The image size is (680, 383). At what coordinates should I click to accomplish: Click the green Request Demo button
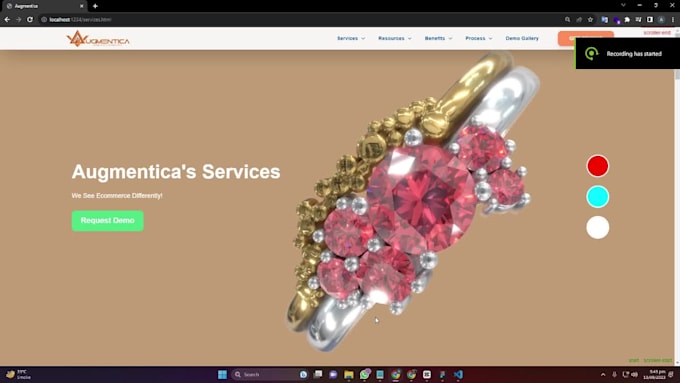pos(108,220)
